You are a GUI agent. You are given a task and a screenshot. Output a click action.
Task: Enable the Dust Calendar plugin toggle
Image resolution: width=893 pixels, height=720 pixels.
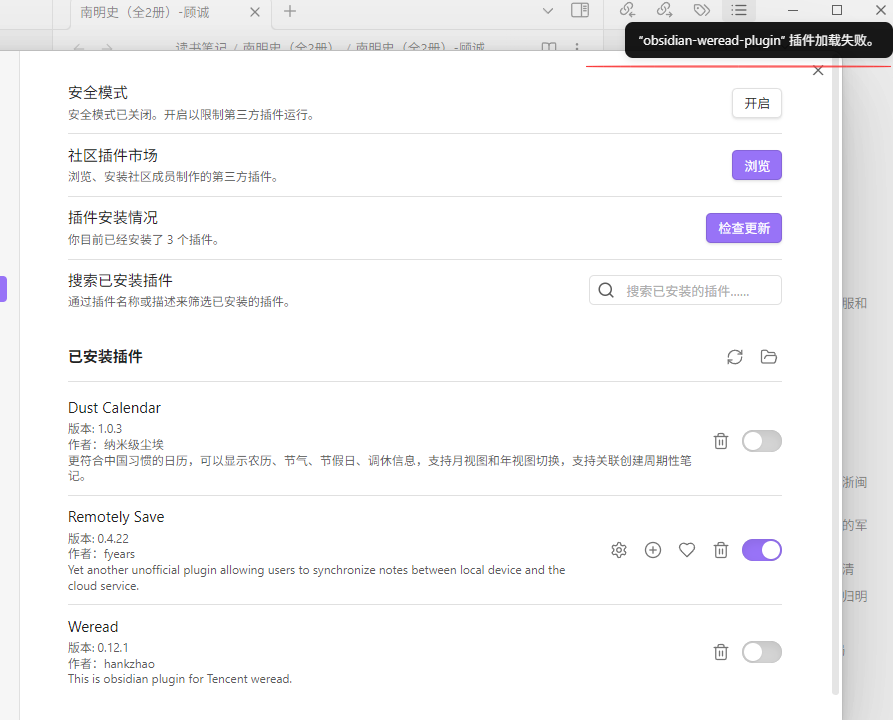pyautogui.click(x=761, y=441)
